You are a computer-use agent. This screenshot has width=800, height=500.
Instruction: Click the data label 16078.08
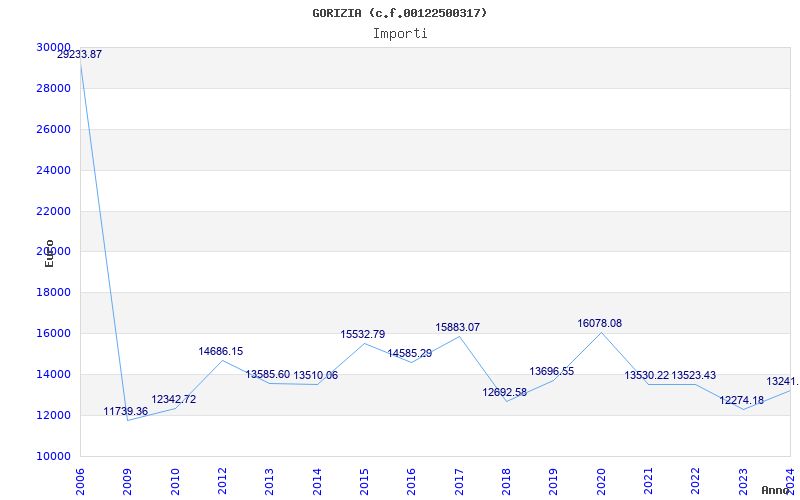[599, 323]
